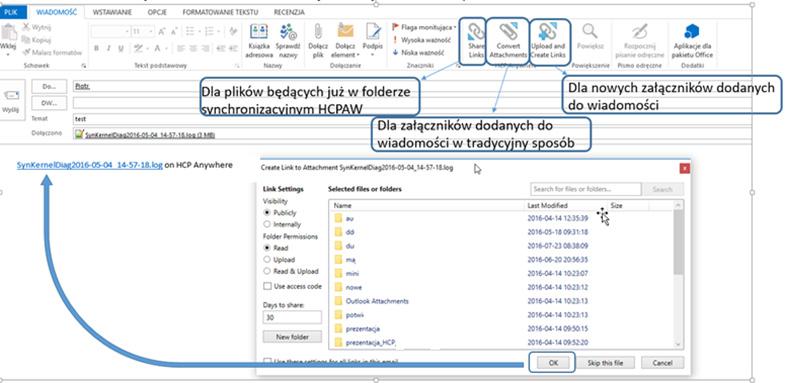This screenshot has height=383, width=786.
Task: Click the numbered list icon
Action: 209,32
